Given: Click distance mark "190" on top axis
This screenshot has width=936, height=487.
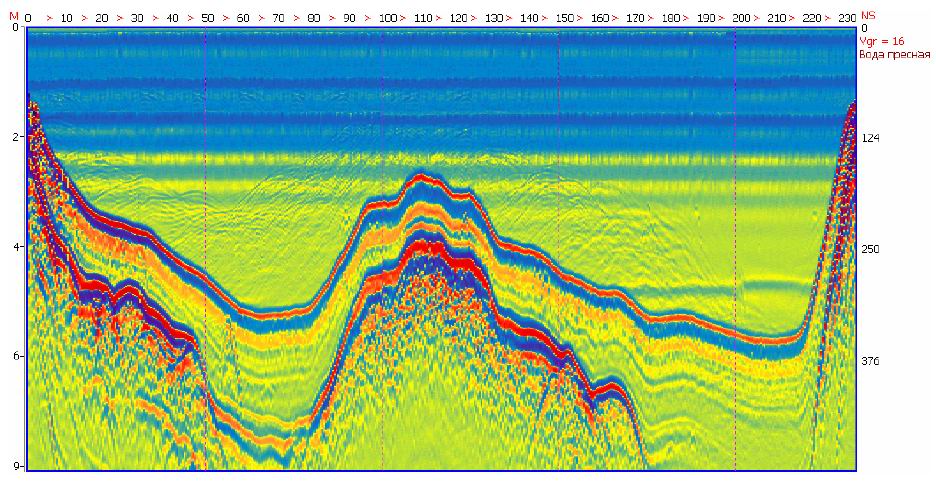Looking at the screenshot, I should click(x=706, y=19).
